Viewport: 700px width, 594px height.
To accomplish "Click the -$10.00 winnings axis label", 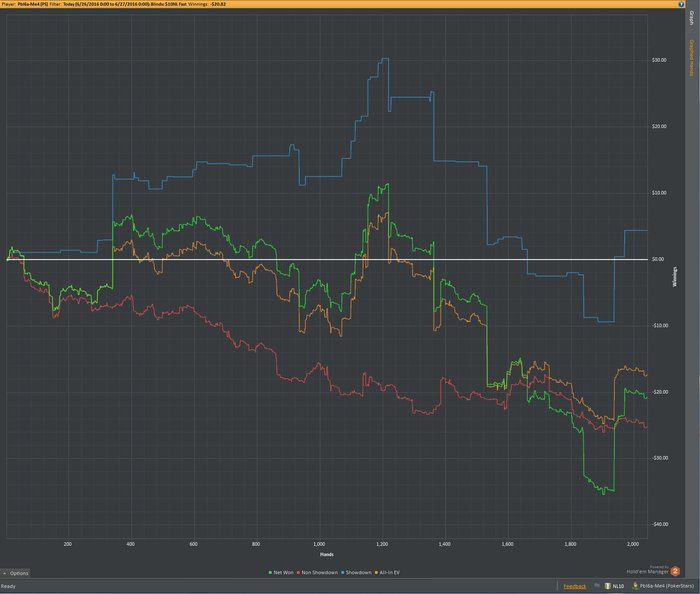I will coord(659,325).
